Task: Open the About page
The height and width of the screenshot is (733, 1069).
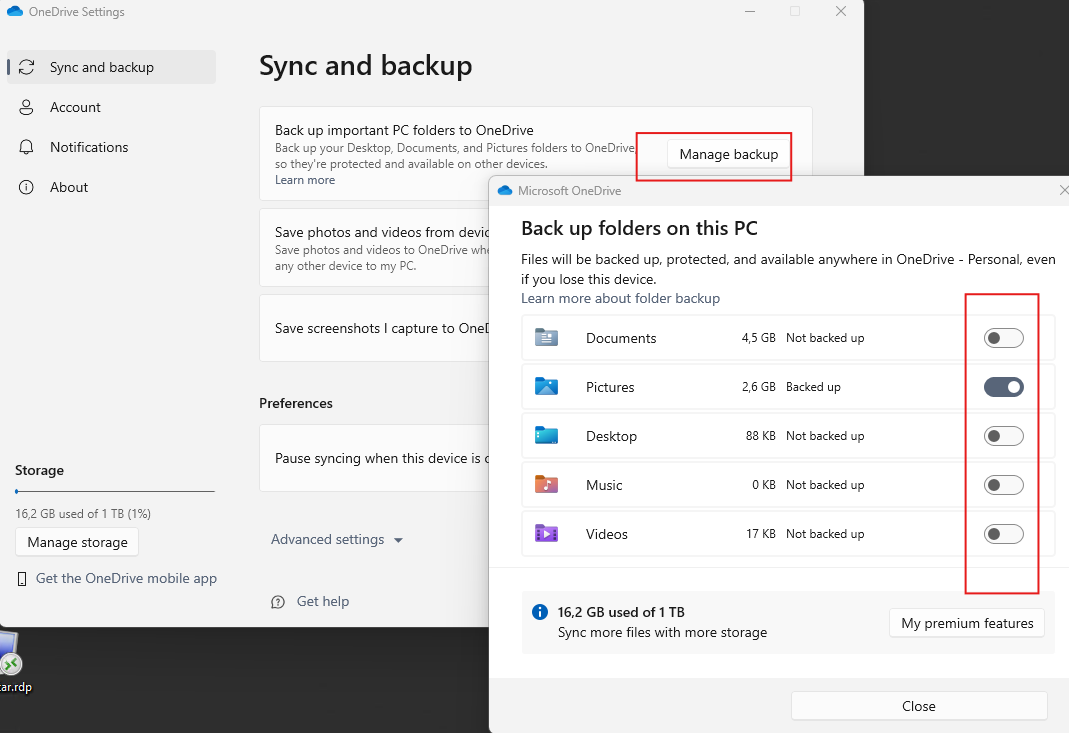Action: click(x=112, y=188)
